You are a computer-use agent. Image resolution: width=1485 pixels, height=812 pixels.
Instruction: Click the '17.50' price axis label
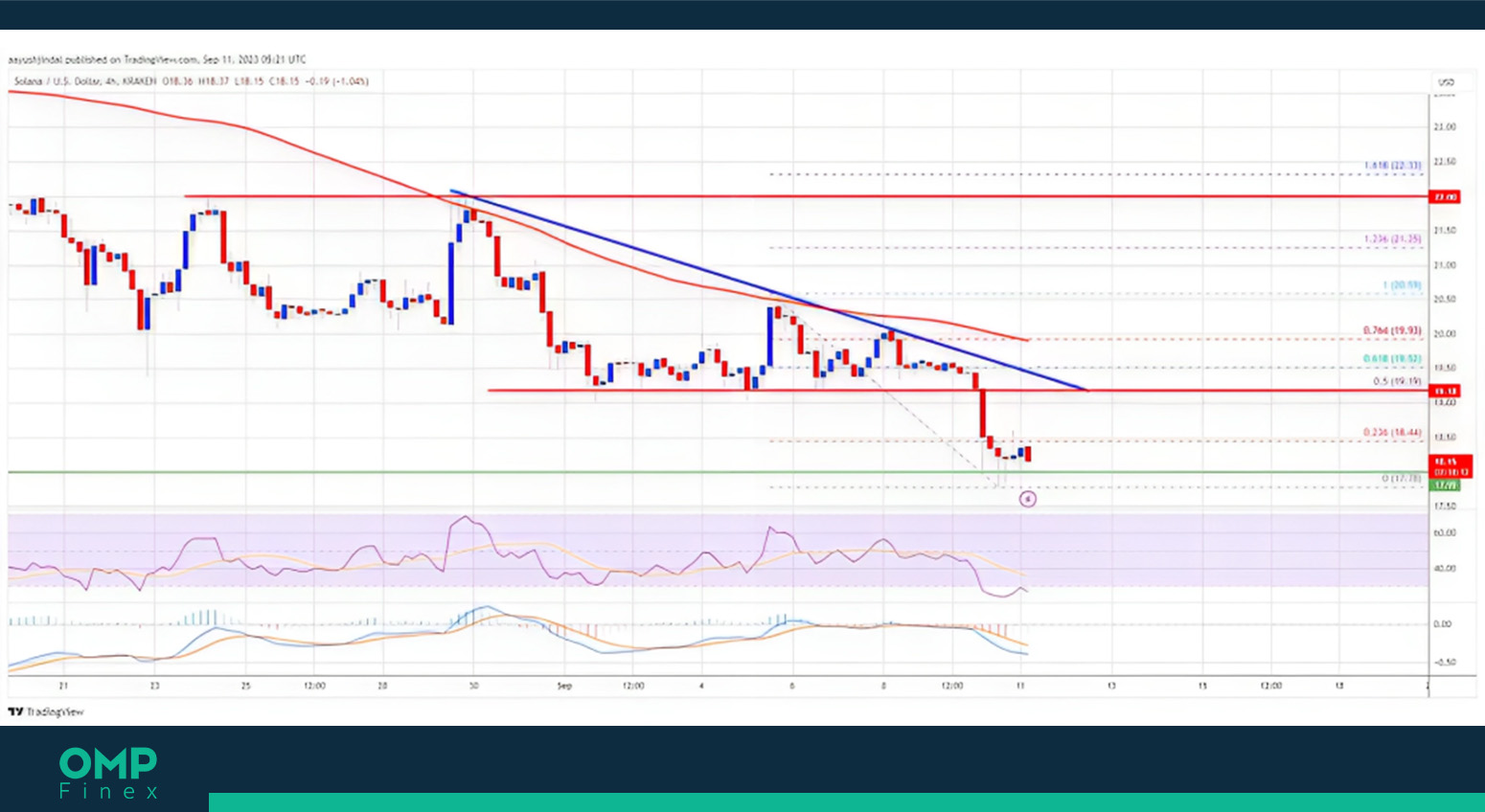[x=1445, y=506]
